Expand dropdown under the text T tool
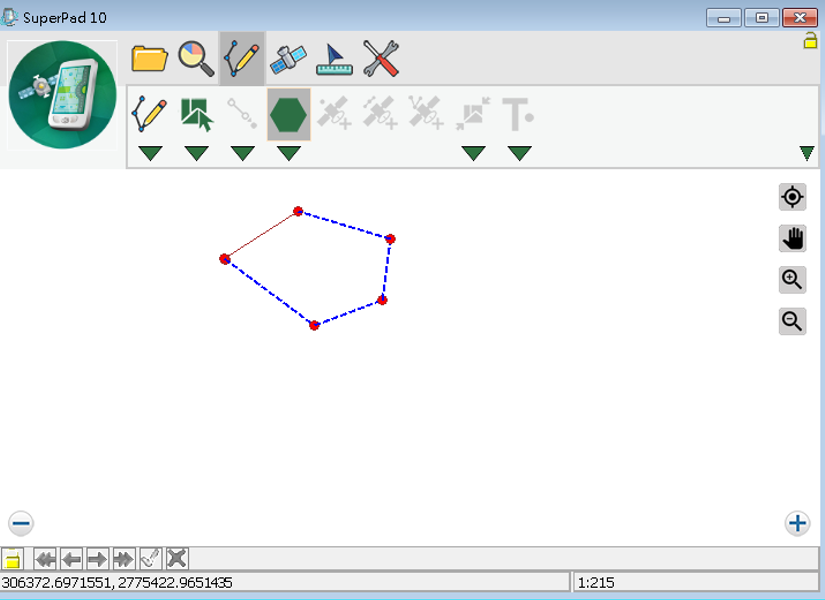The width and height of the screenshot is (825, 600). (x=520, y=153)
